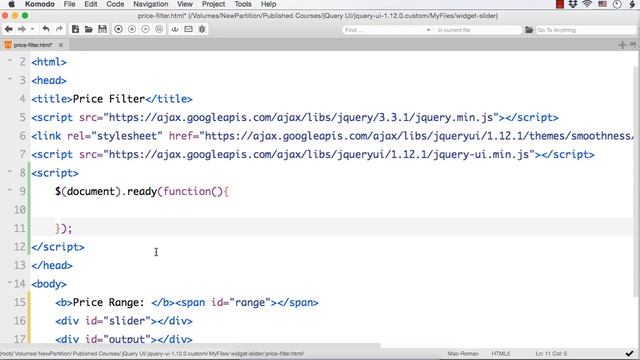Image resolution: width=640 pixels, height=360 pixels.
Task: Click the US flag input source icon
Action: 602,4
